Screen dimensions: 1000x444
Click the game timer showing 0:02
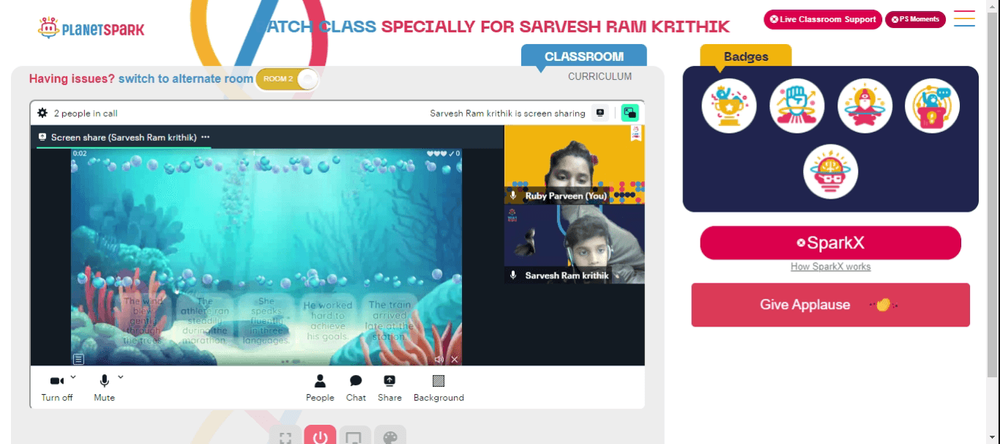[80, 154]
